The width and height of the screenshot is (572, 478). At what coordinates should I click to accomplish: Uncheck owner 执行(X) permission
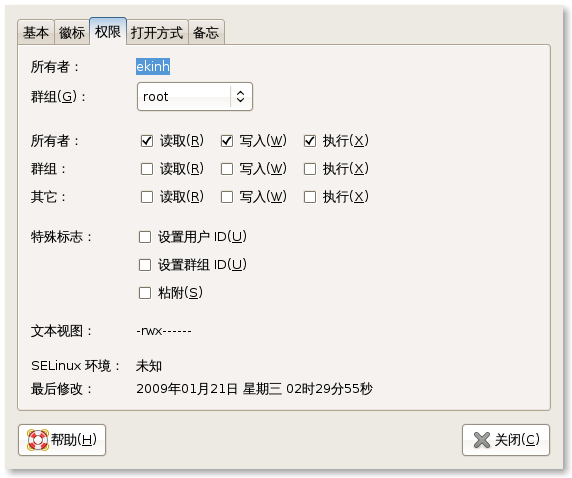pyautogui.click(x=310, y=141)
